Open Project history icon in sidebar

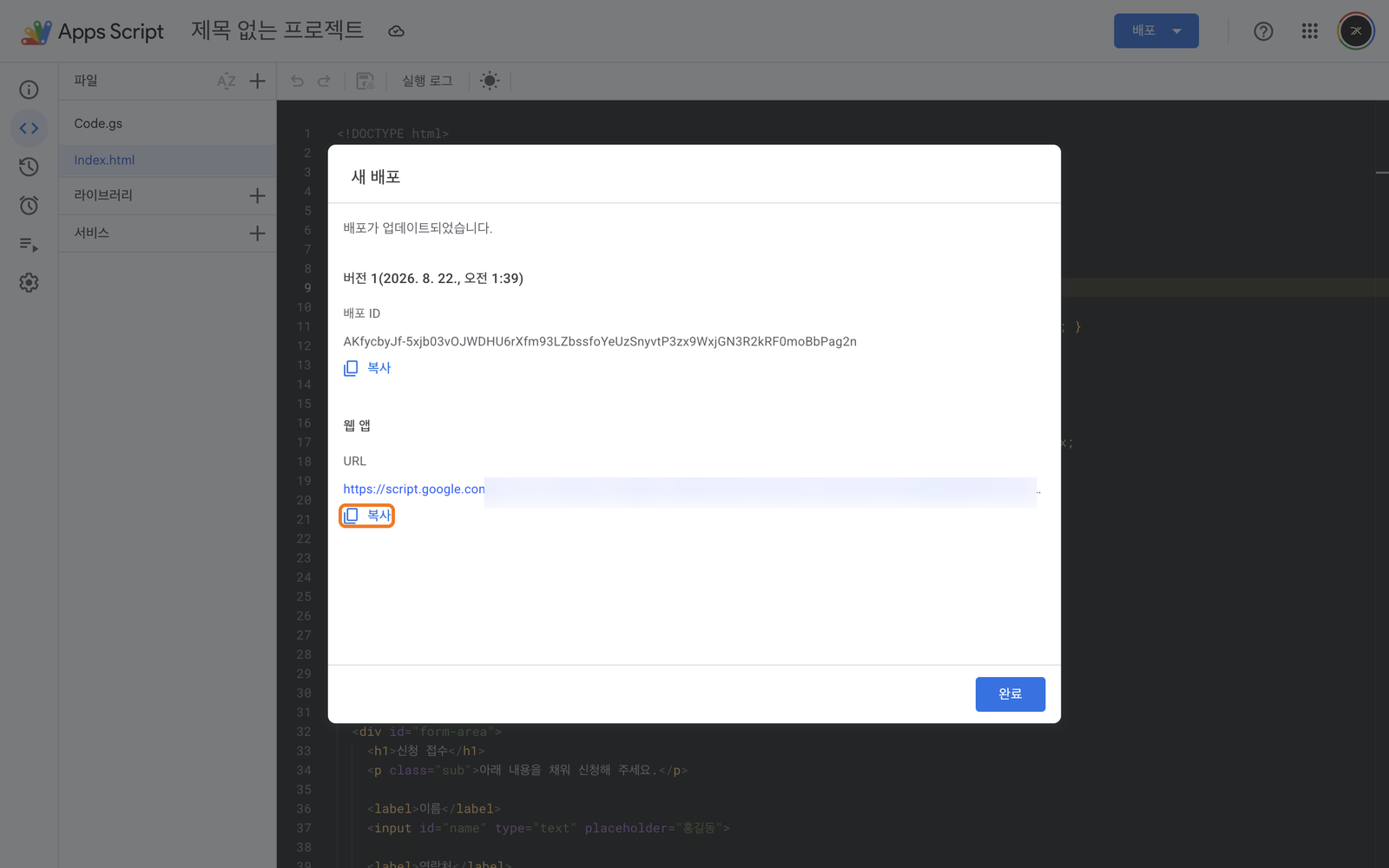29,167
